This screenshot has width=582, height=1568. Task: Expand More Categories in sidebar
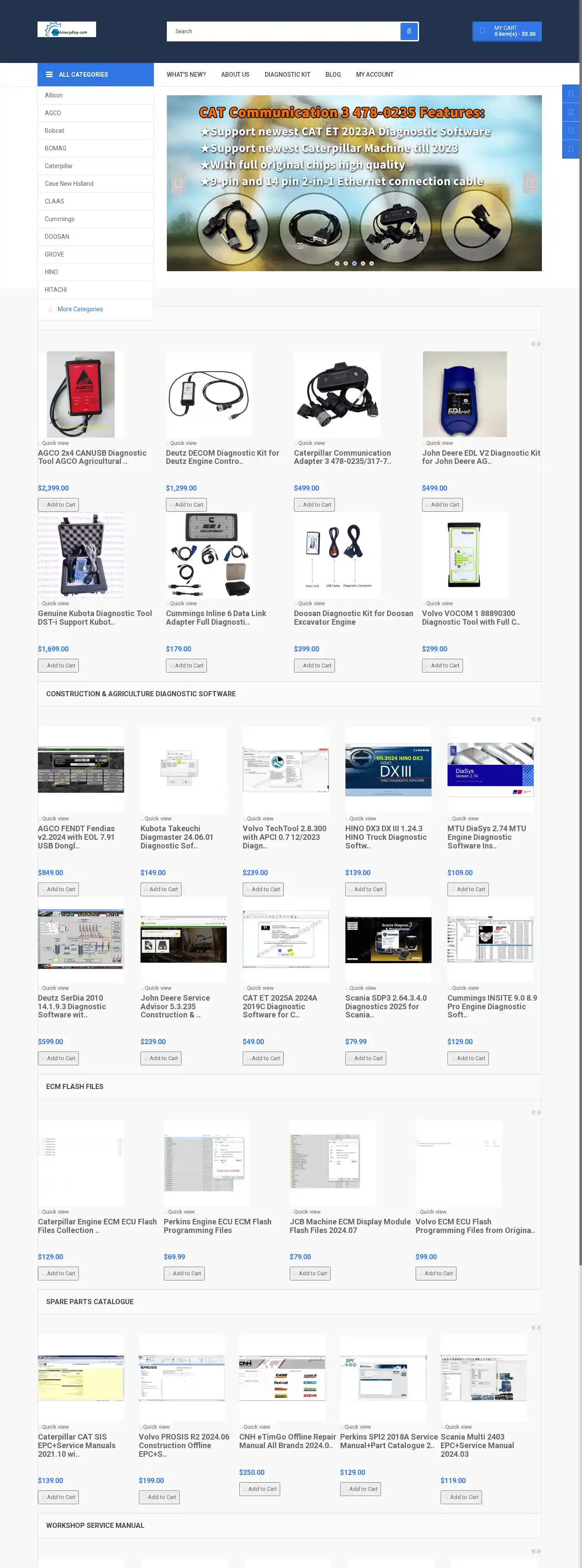point(80,309)
